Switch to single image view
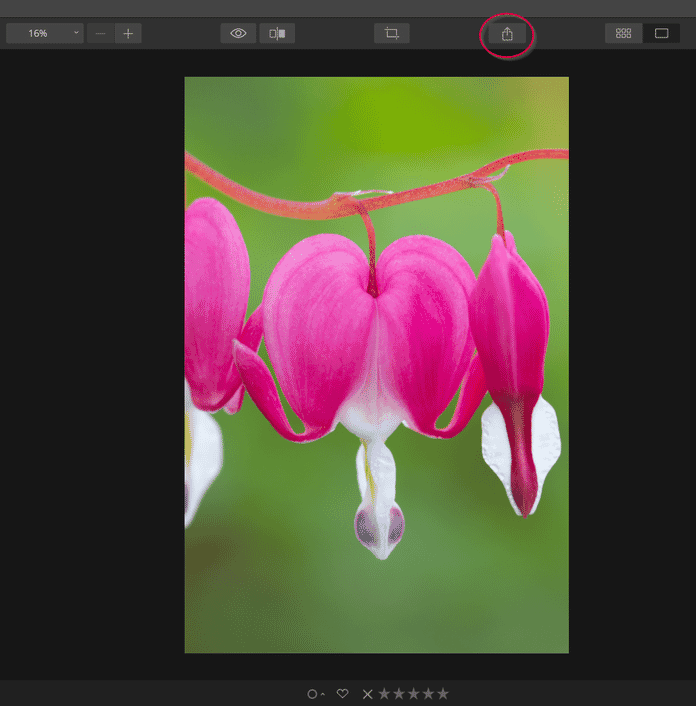The image size is (696, 706). point(661,33)
